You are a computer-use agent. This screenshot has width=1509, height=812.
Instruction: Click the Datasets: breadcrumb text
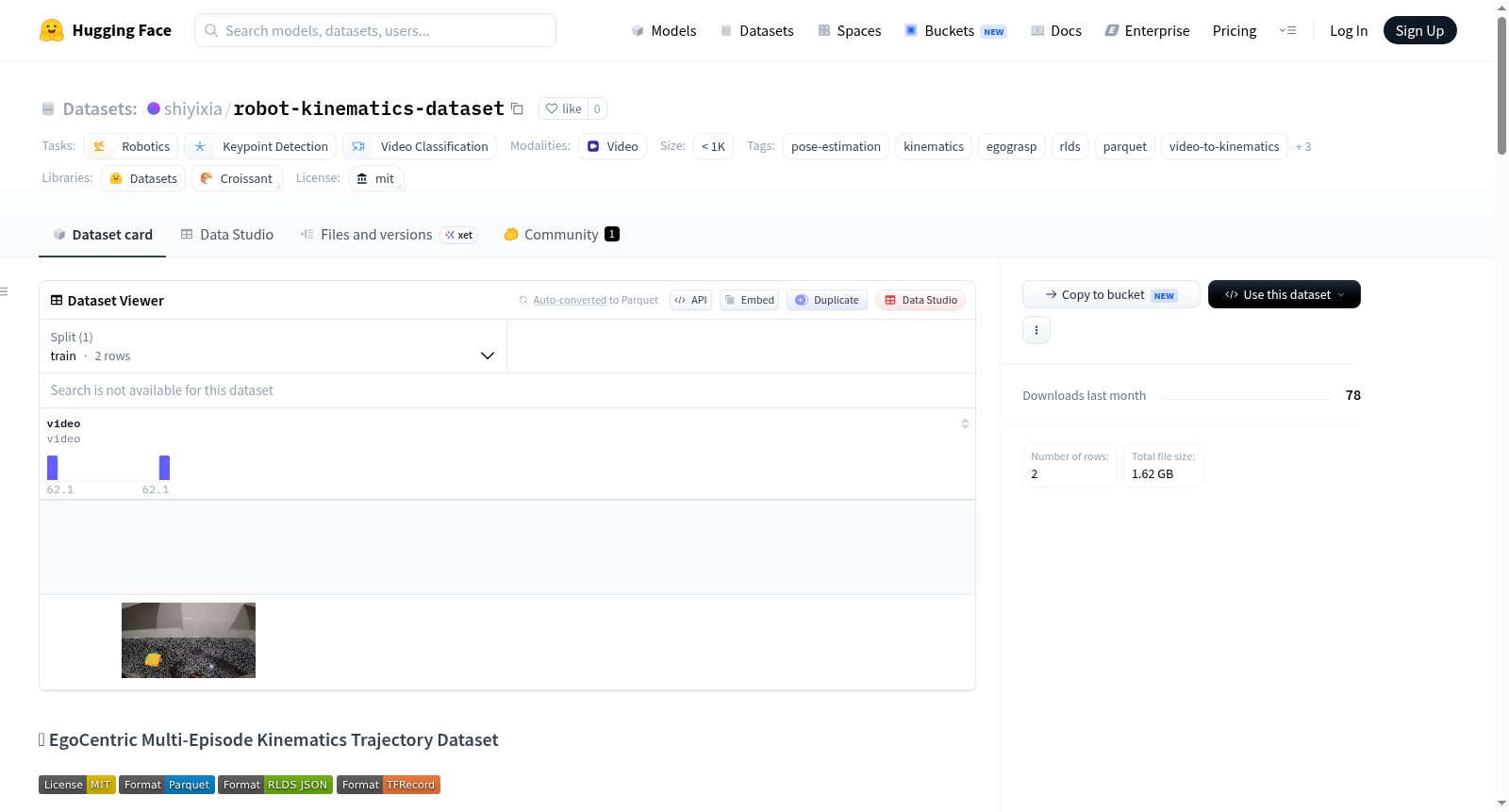tap(100, 108)
